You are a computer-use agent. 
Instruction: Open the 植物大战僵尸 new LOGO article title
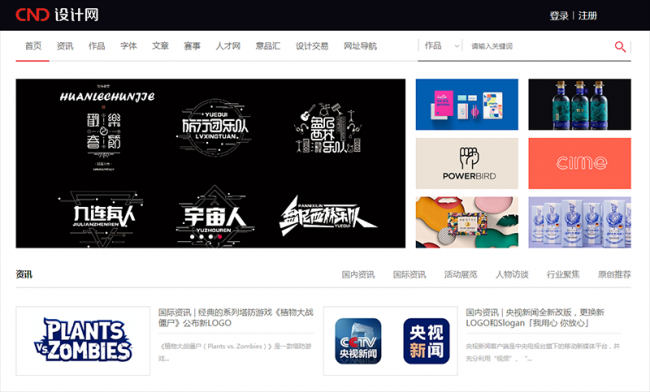(x=235, y=317)
